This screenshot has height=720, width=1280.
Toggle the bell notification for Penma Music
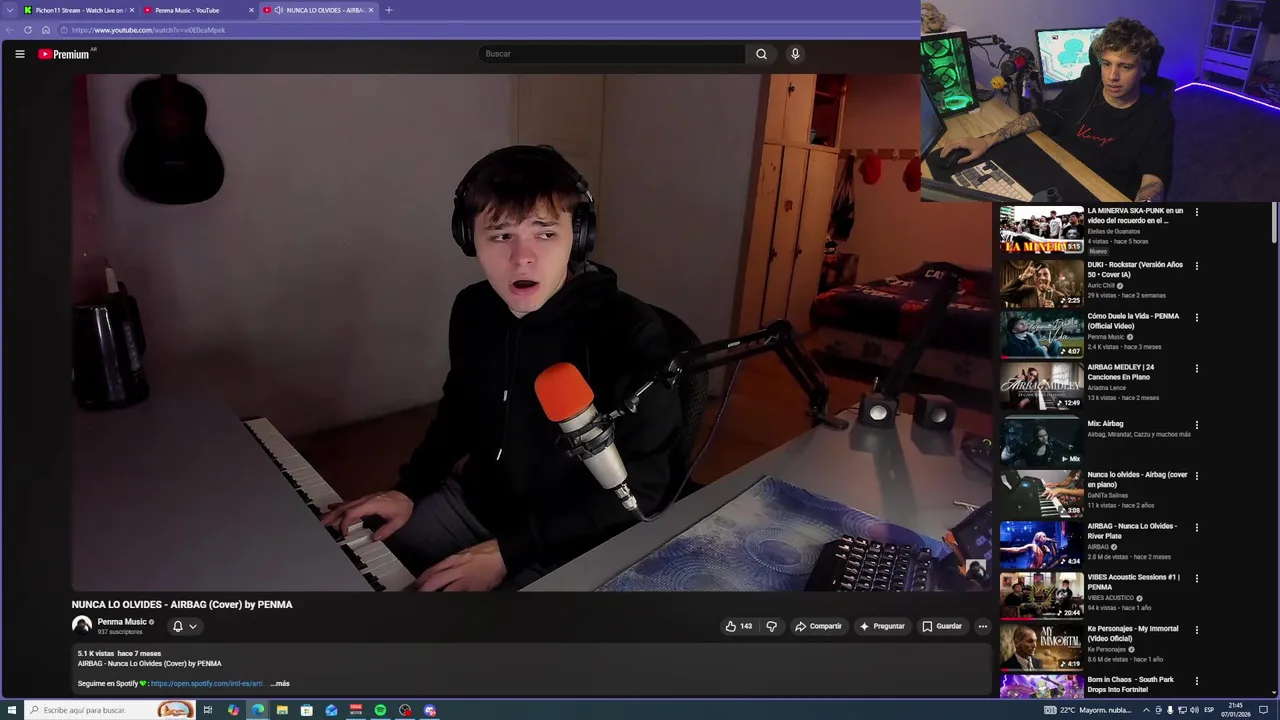178,626
